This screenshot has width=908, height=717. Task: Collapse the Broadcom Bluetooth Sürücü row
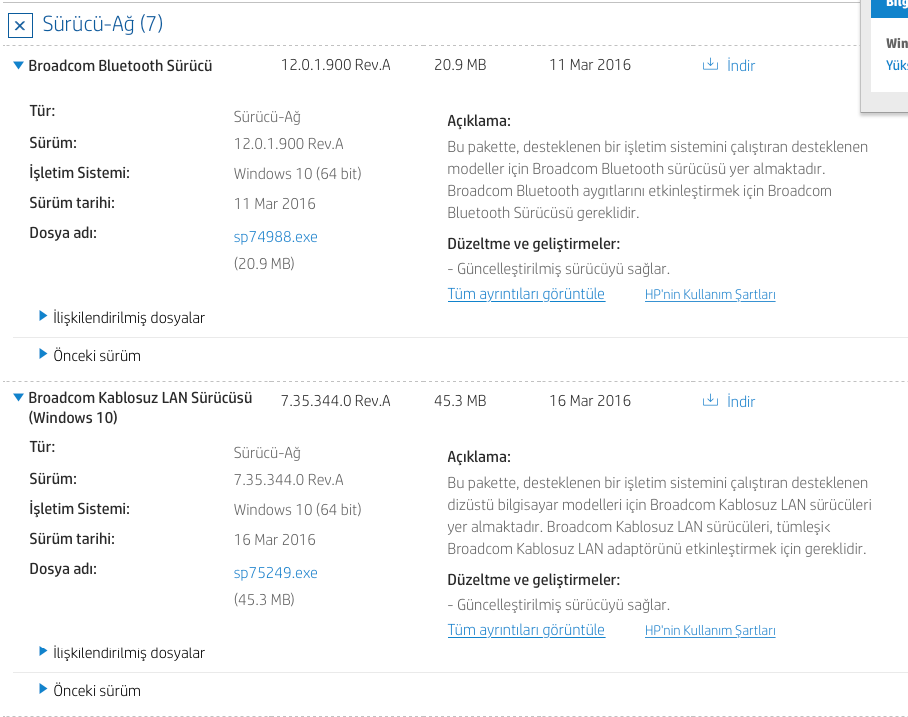tap(18, 66)
